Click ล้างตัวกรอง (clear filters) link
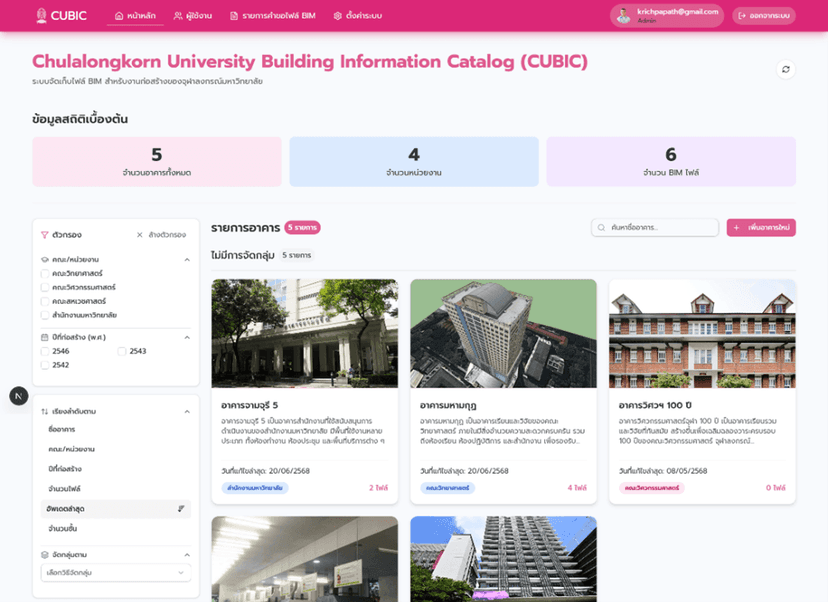Screen dimensions: 828x602 tap(162, 235)
